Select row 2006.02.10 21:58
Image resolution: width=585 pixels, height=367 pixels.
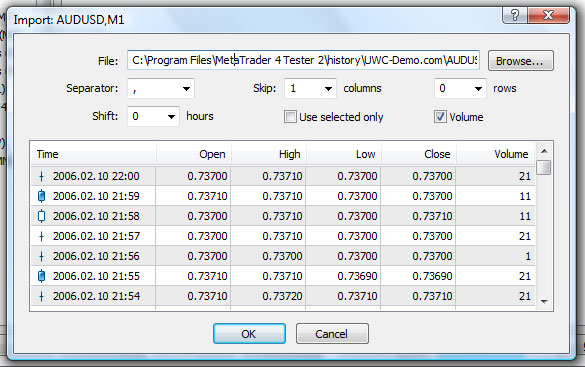pyautogui.click(x=283, y=216)
